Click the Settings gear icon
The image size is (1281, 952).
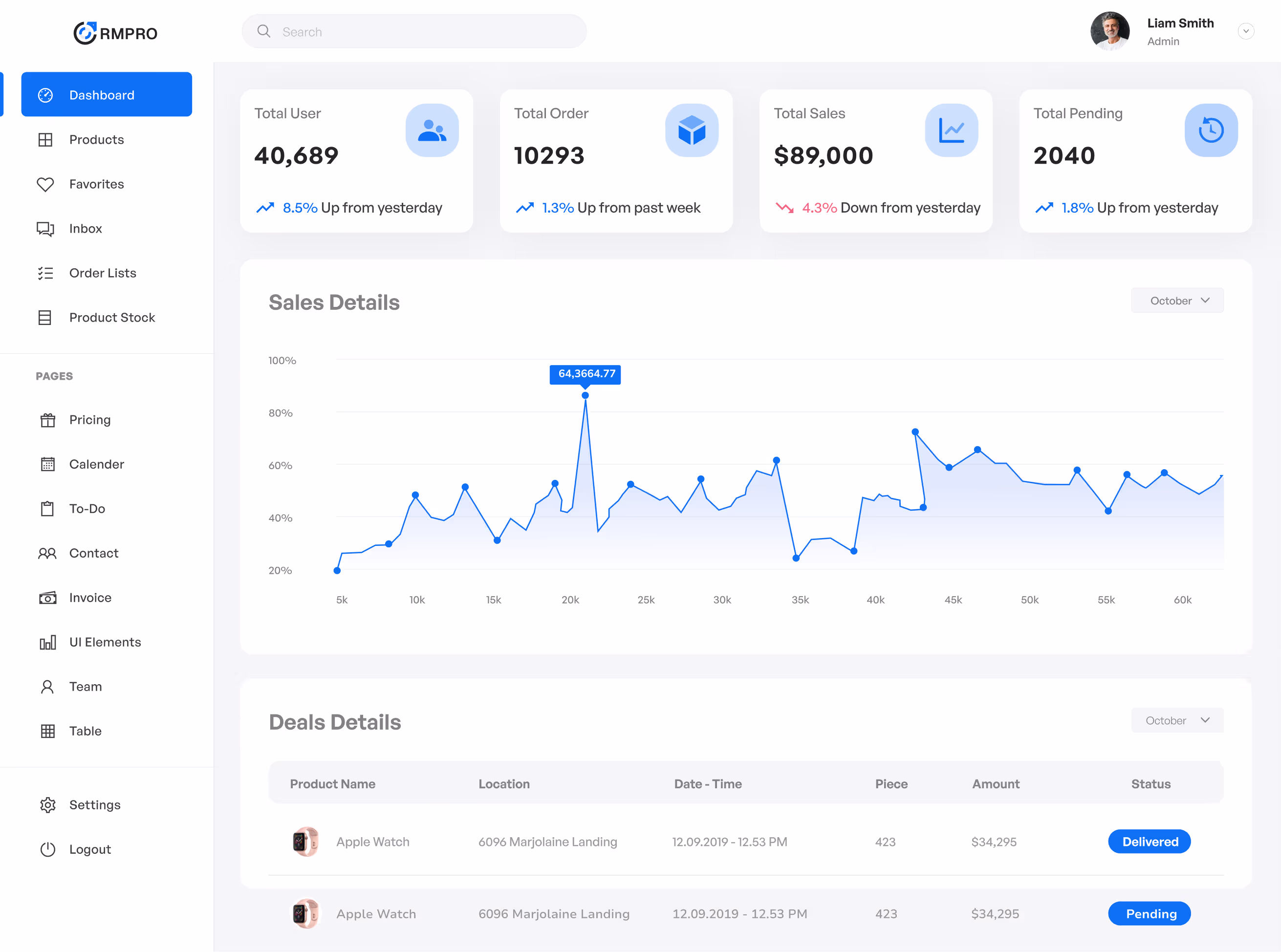47,805
